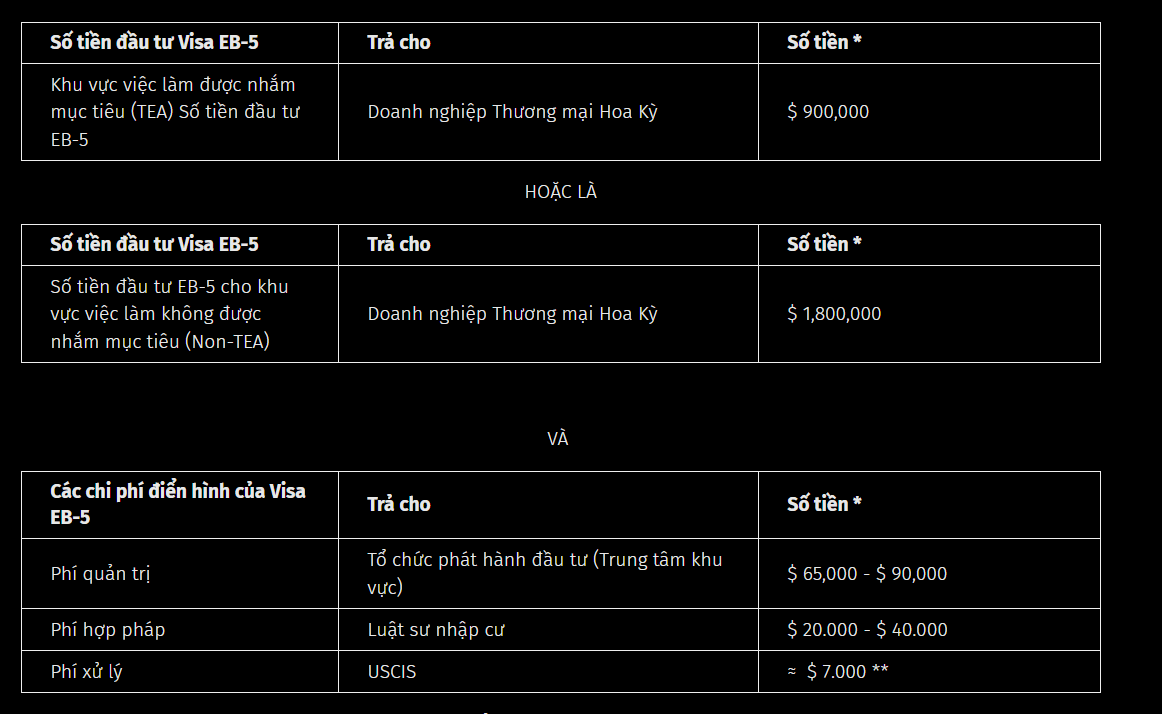Screen dimensions: 1162x714
Task: Click the $ 20.000 - $ 40.000 amount
Action: coord(867,630)
